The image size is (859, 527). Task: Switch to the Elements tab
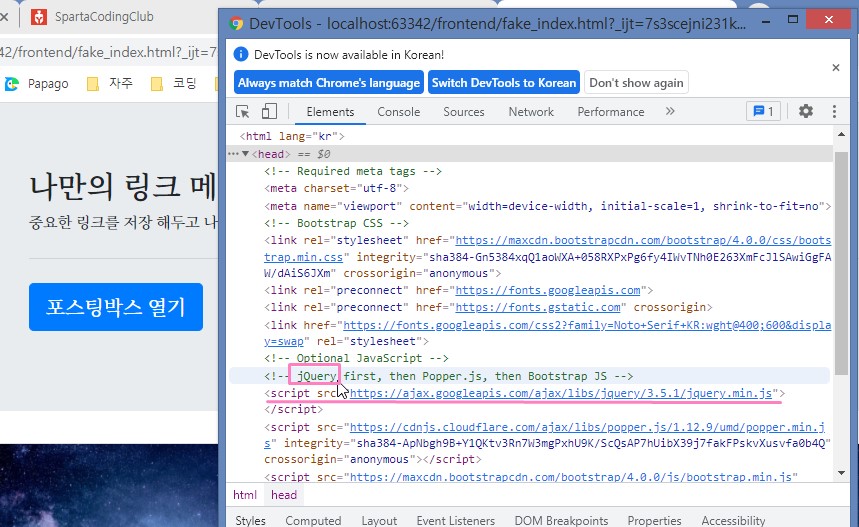[330, 112]
